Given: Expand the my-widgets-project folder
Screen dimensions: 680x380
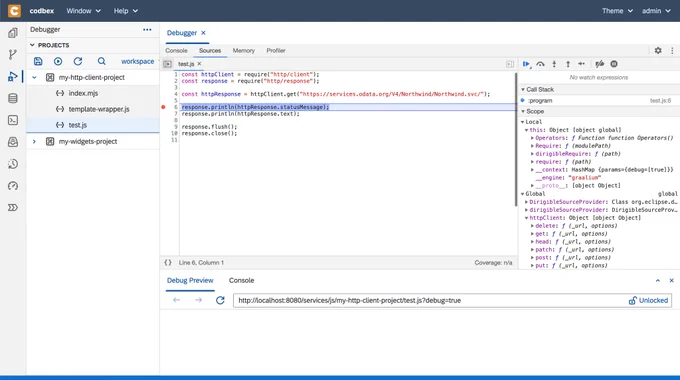Looking at the screenshot, I should (34, 141).
